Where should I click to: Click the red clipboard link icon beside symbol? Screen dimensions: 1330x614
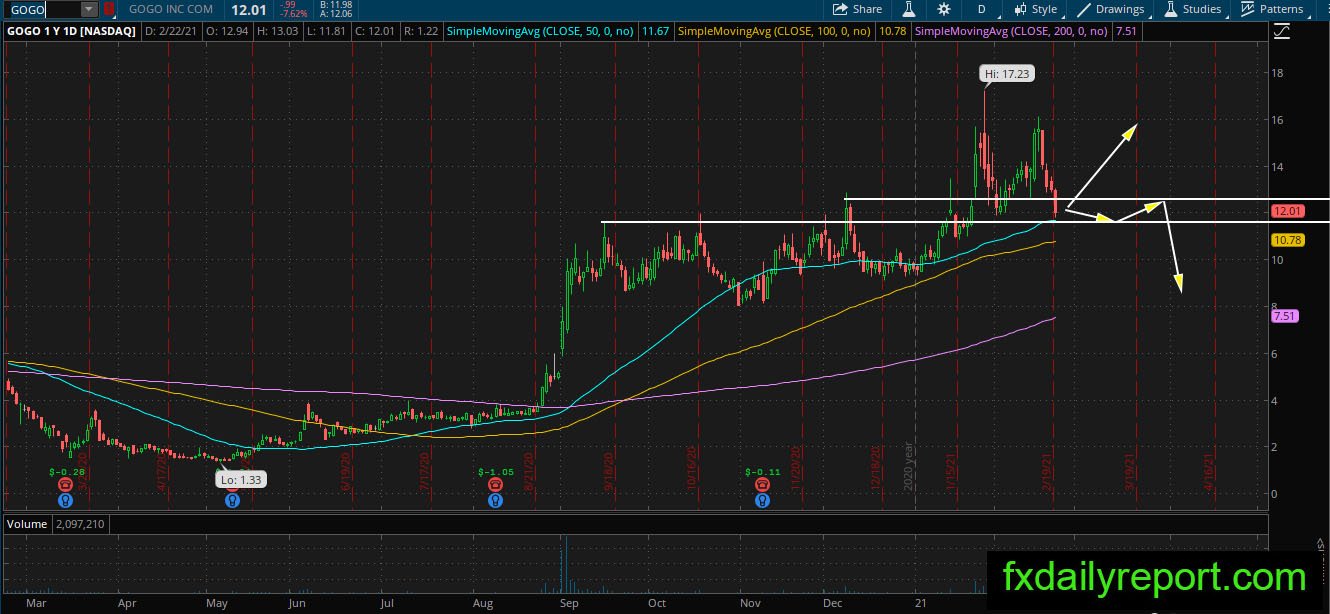click(x=108, y=9)
